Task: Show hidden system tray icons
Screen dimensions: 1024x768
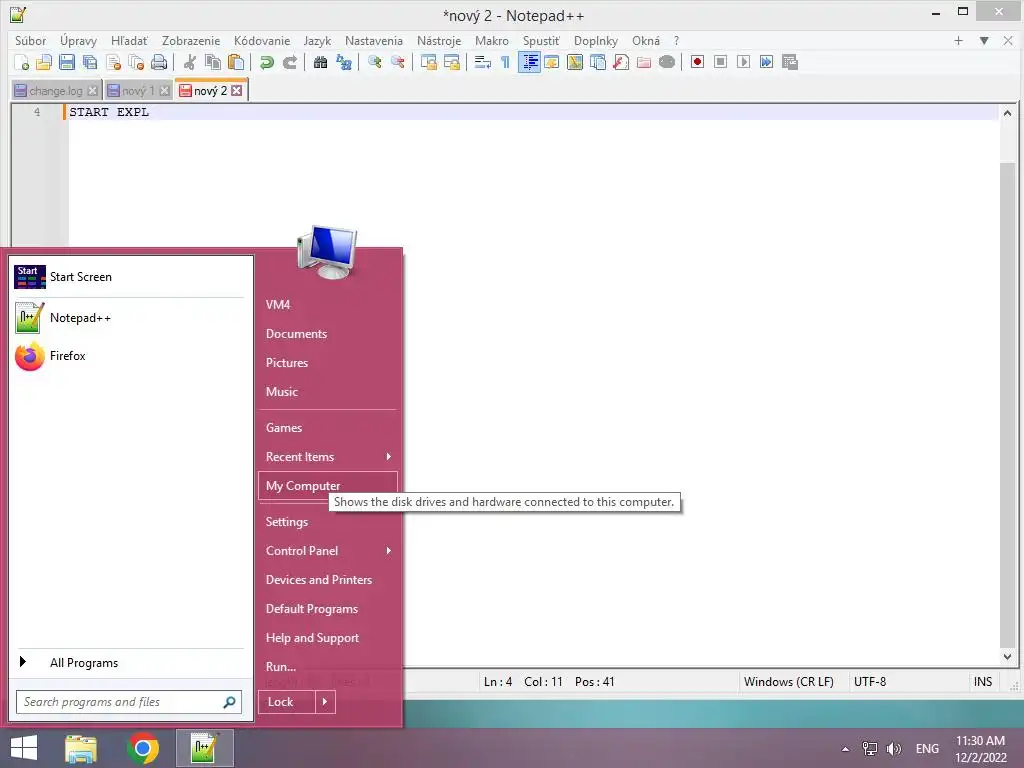Action: 845,749
